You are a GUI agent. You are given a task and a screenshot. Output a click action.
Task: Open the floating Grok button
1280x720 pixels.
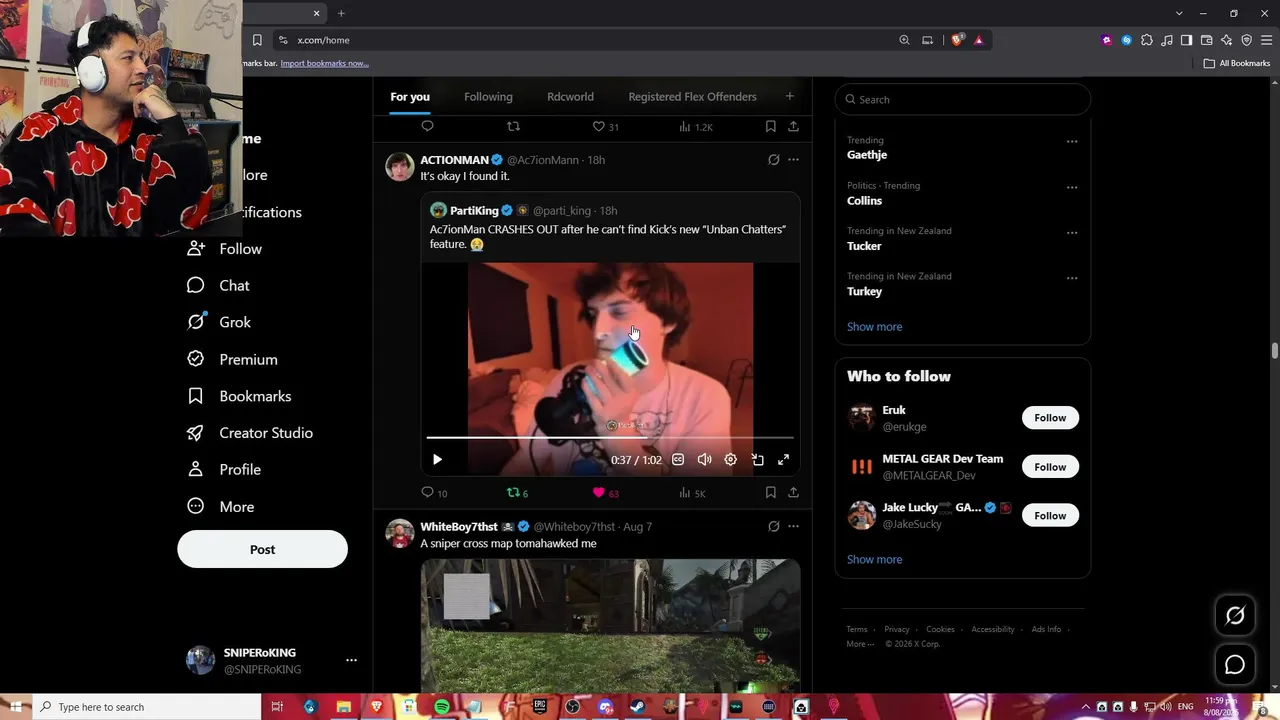(x=1235, y=616)
